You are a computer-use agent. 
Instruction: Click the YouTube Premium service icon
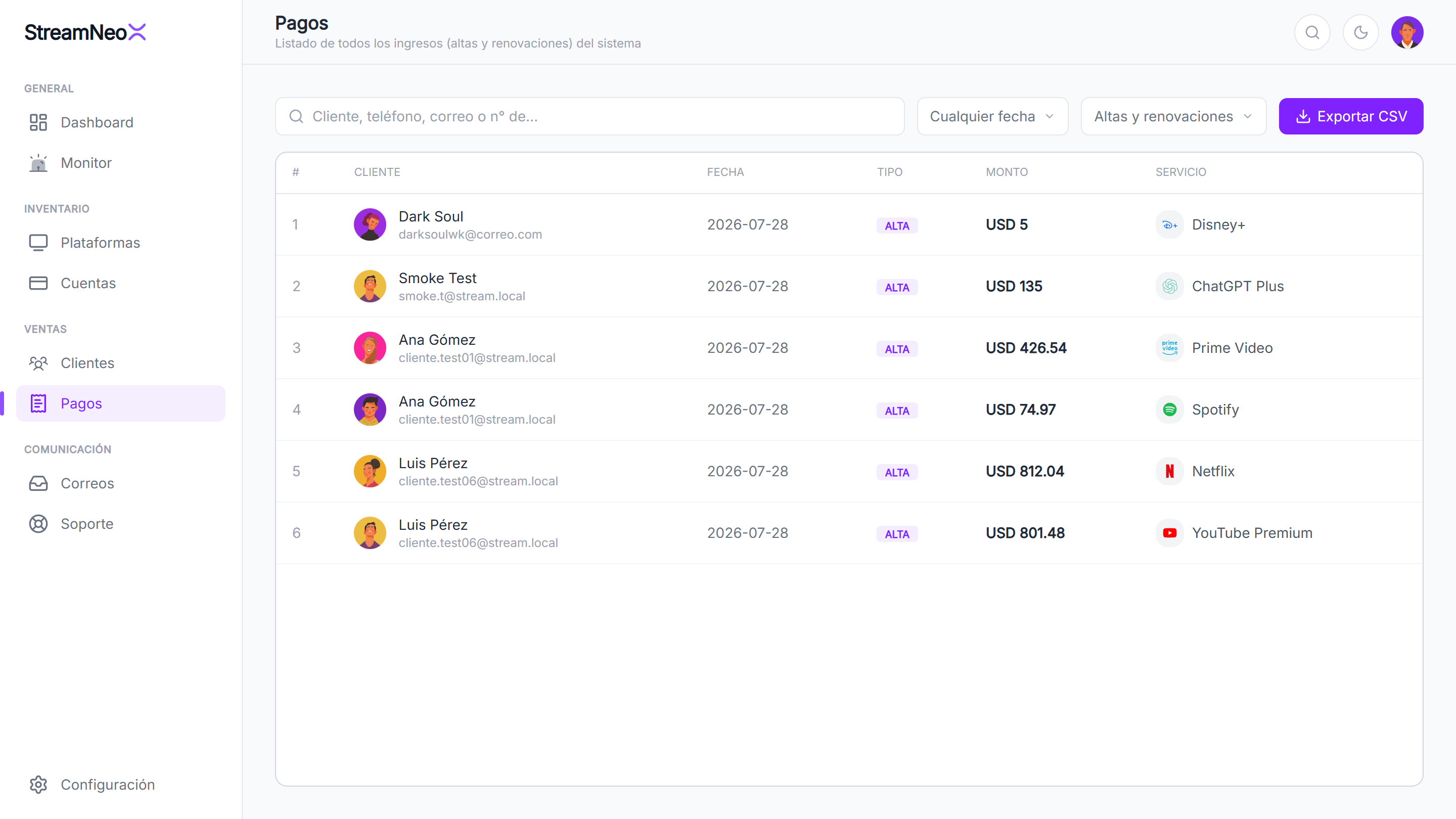tap(1169, 533)
